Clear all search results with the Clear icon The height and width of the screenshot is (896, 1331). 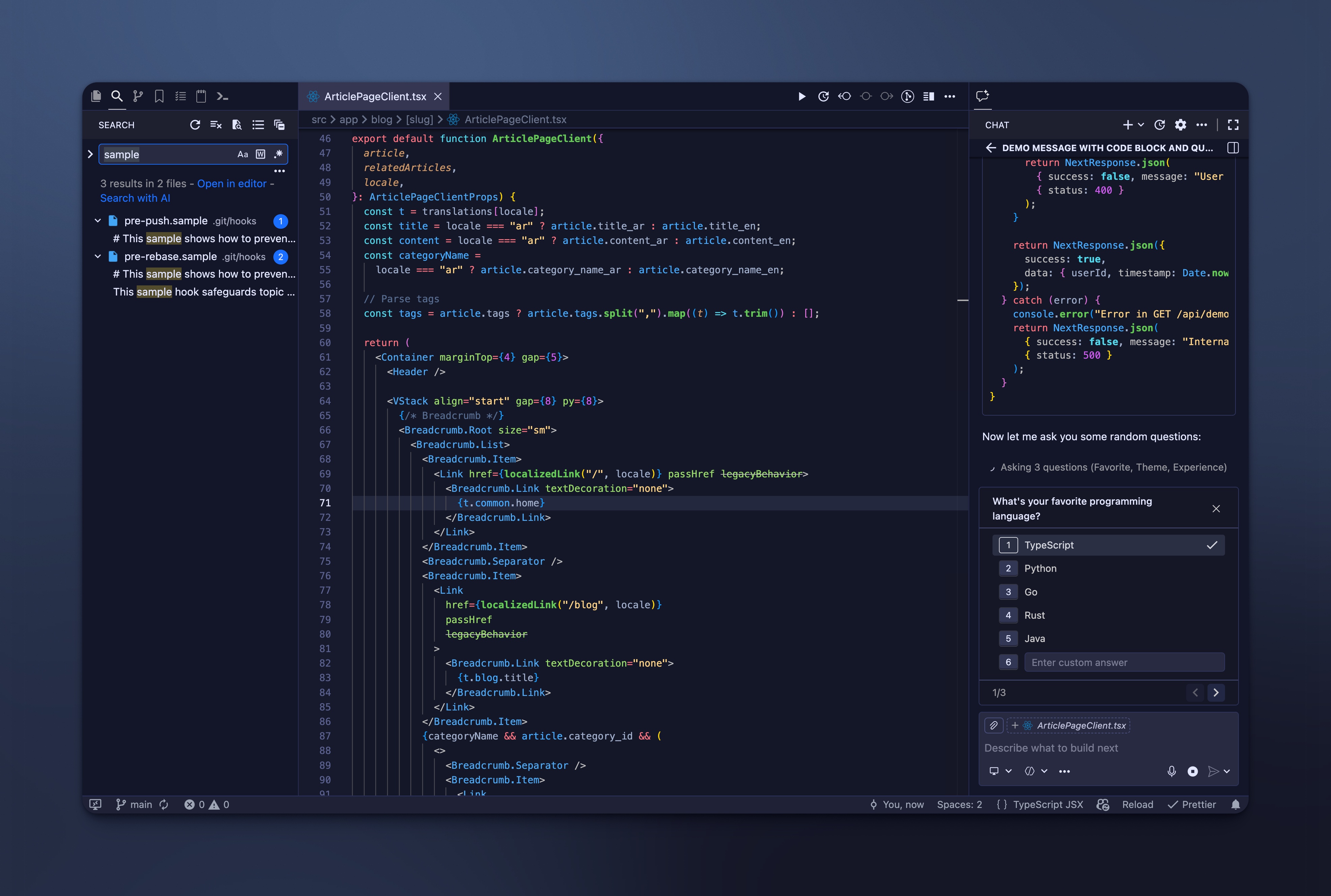(216, 124)
